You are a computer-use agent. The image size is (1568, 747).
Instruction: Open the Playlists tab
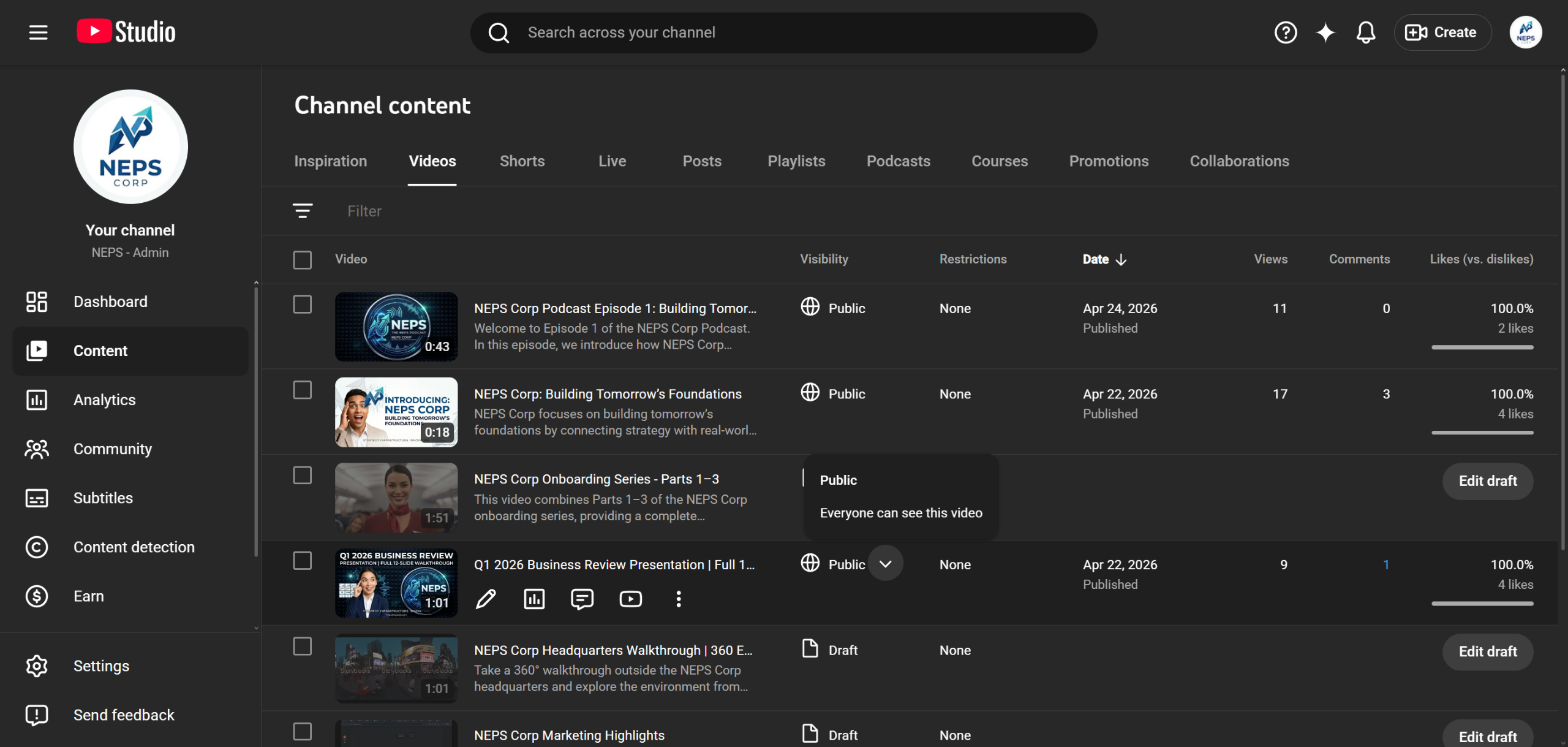pos(796,161)
